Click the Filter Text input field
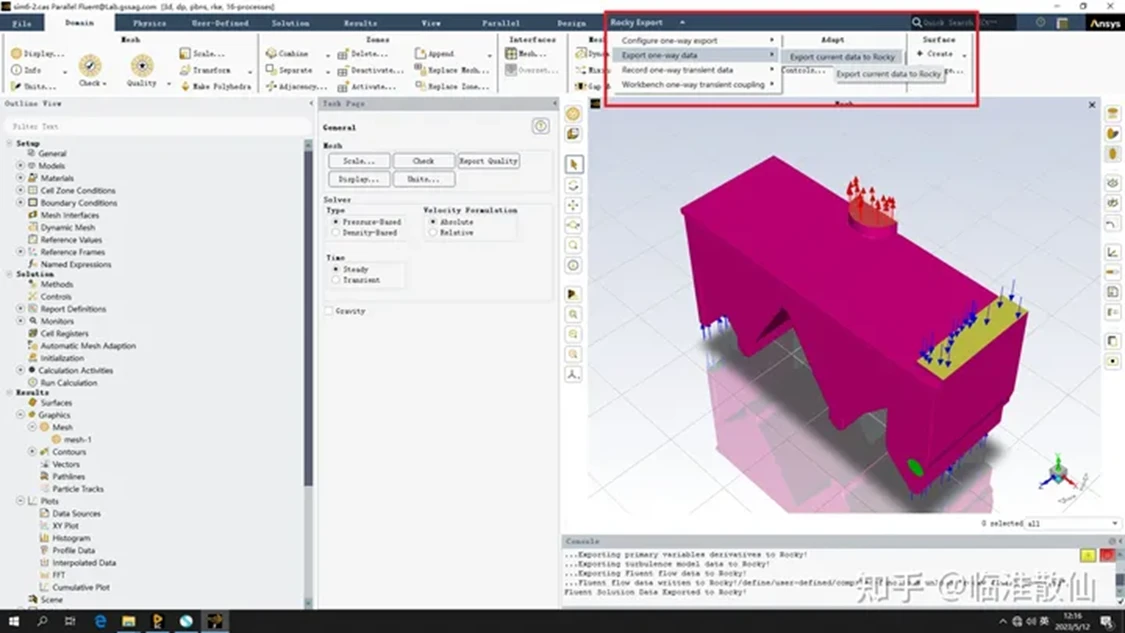The image size is (1125, 633). click(x=158, y=126)
